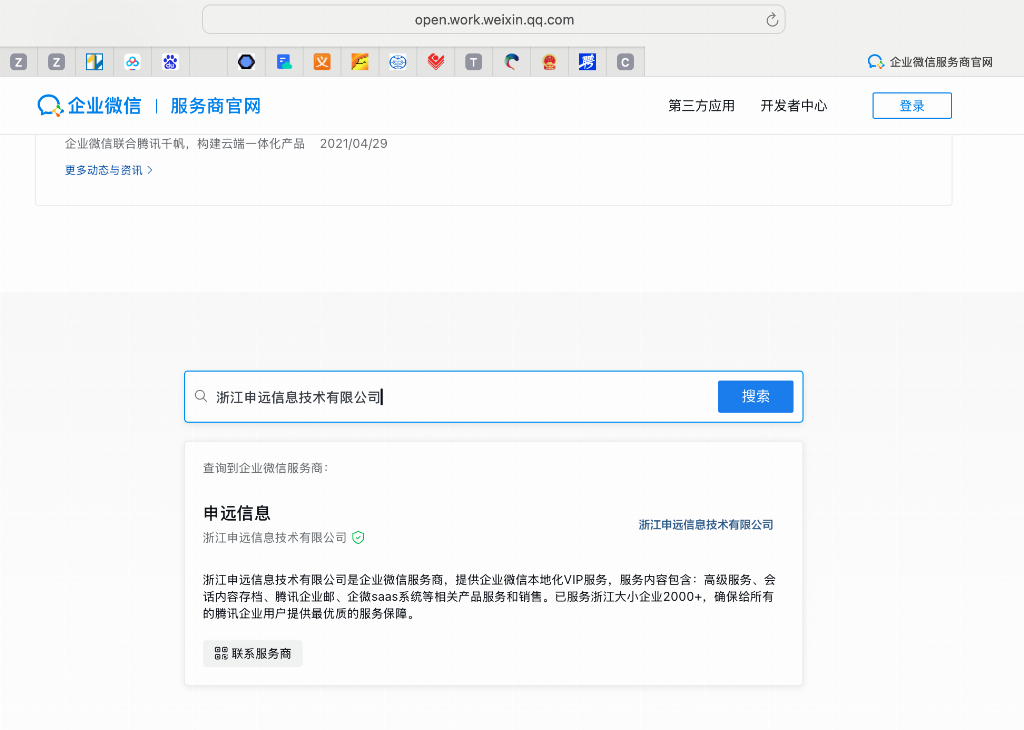Click the magnifier icon in the search box
Viewport: 1024px width, 730px height.
point(201,396)
